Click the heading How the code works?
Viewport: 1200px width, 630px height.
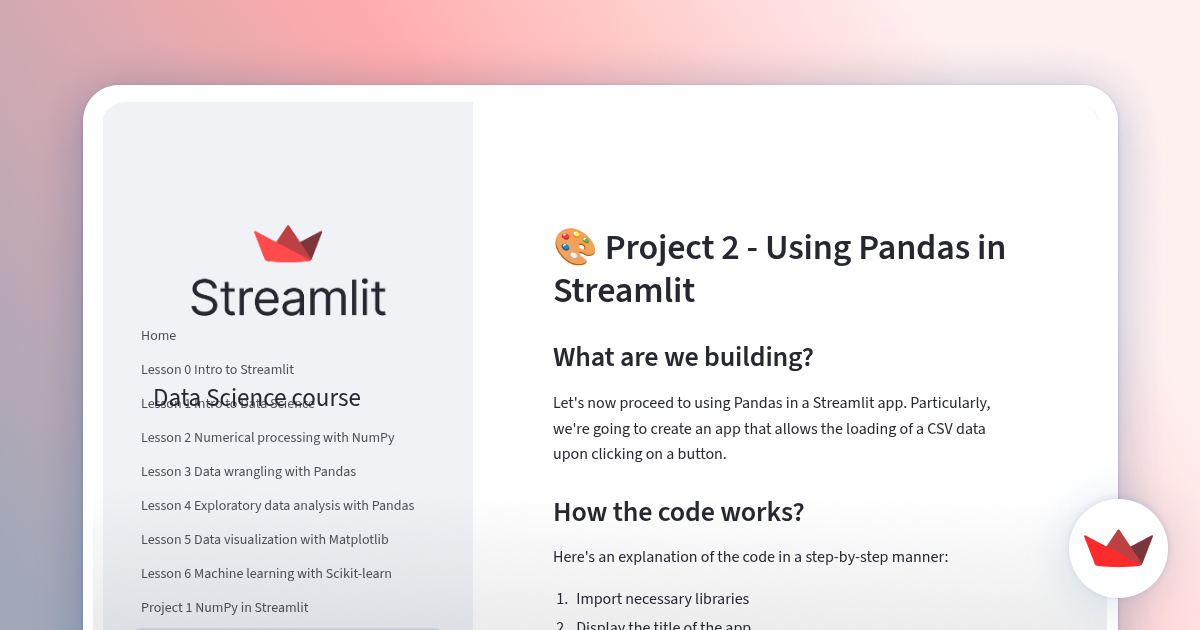click(x=678, y=511)
